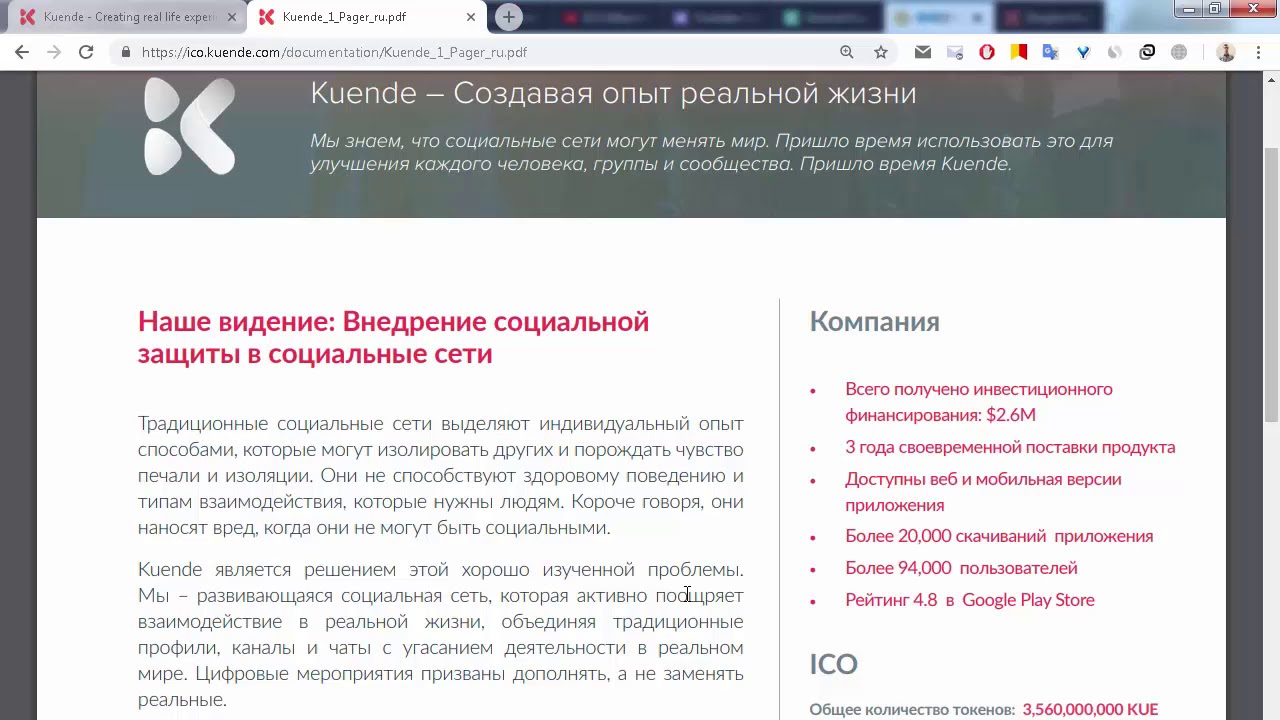Reload the current PDF page
The height and width of the screenshot is (720, 1280).
pyautogui.click(x=86, y=52)
